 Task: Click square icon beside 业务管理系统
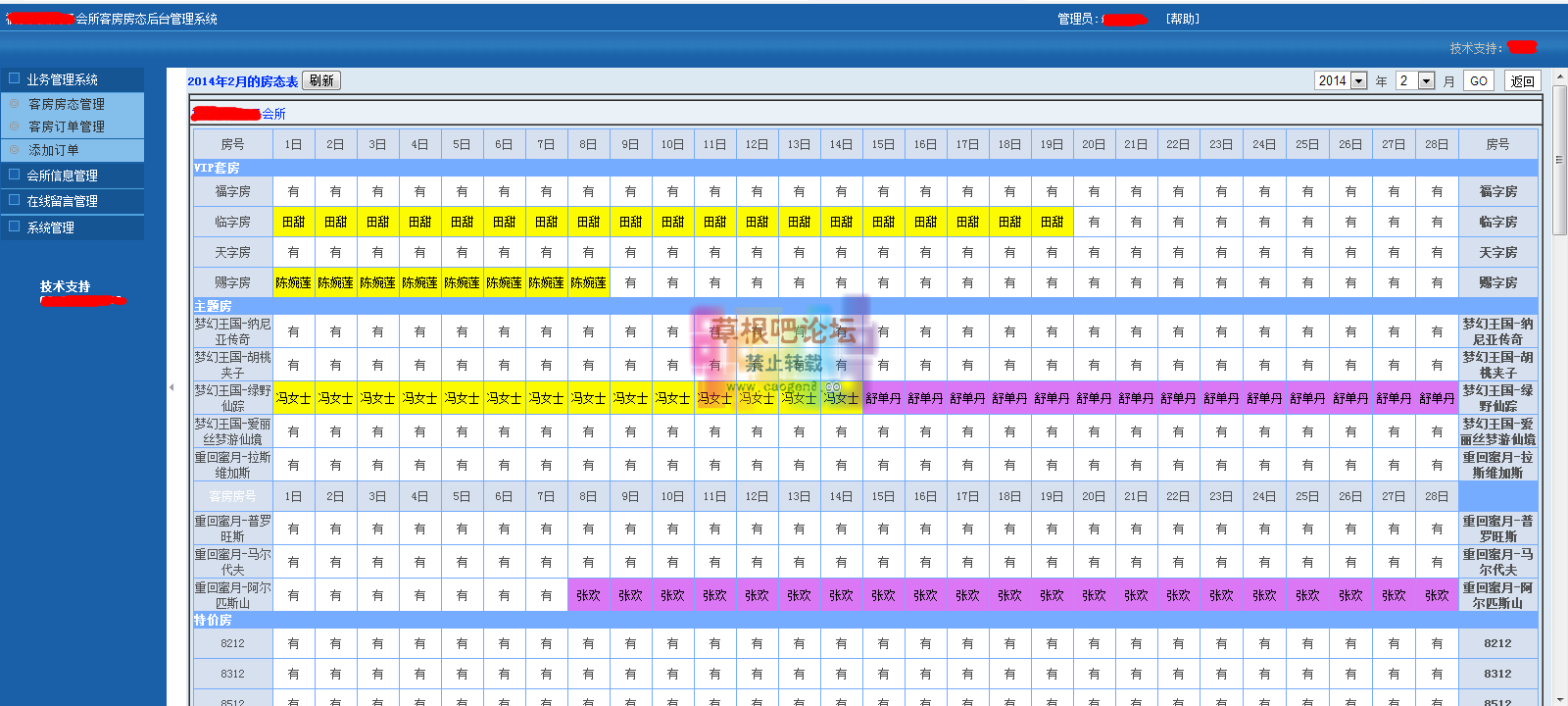point(14,78)
